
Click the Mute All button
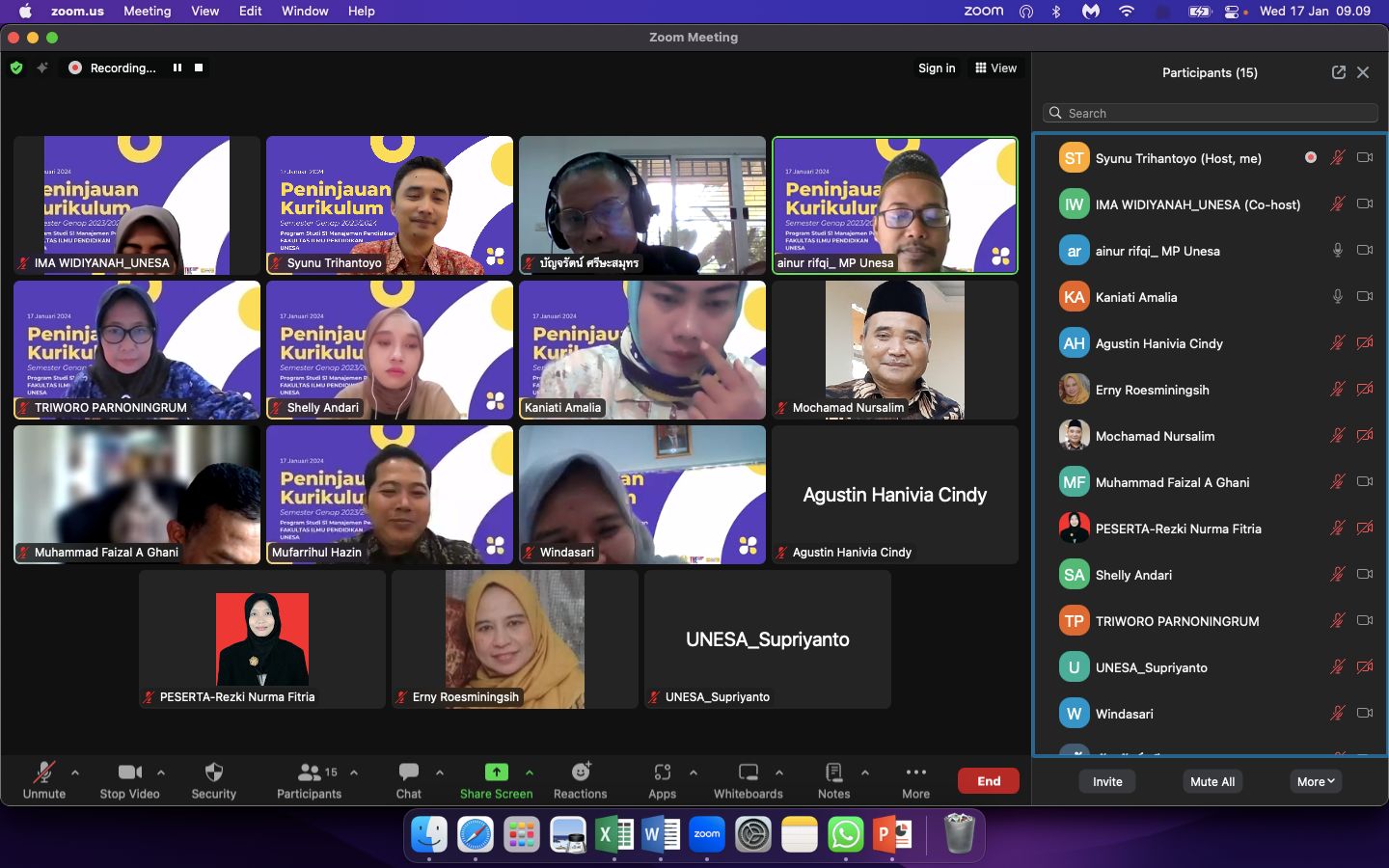click(1212, 781)
